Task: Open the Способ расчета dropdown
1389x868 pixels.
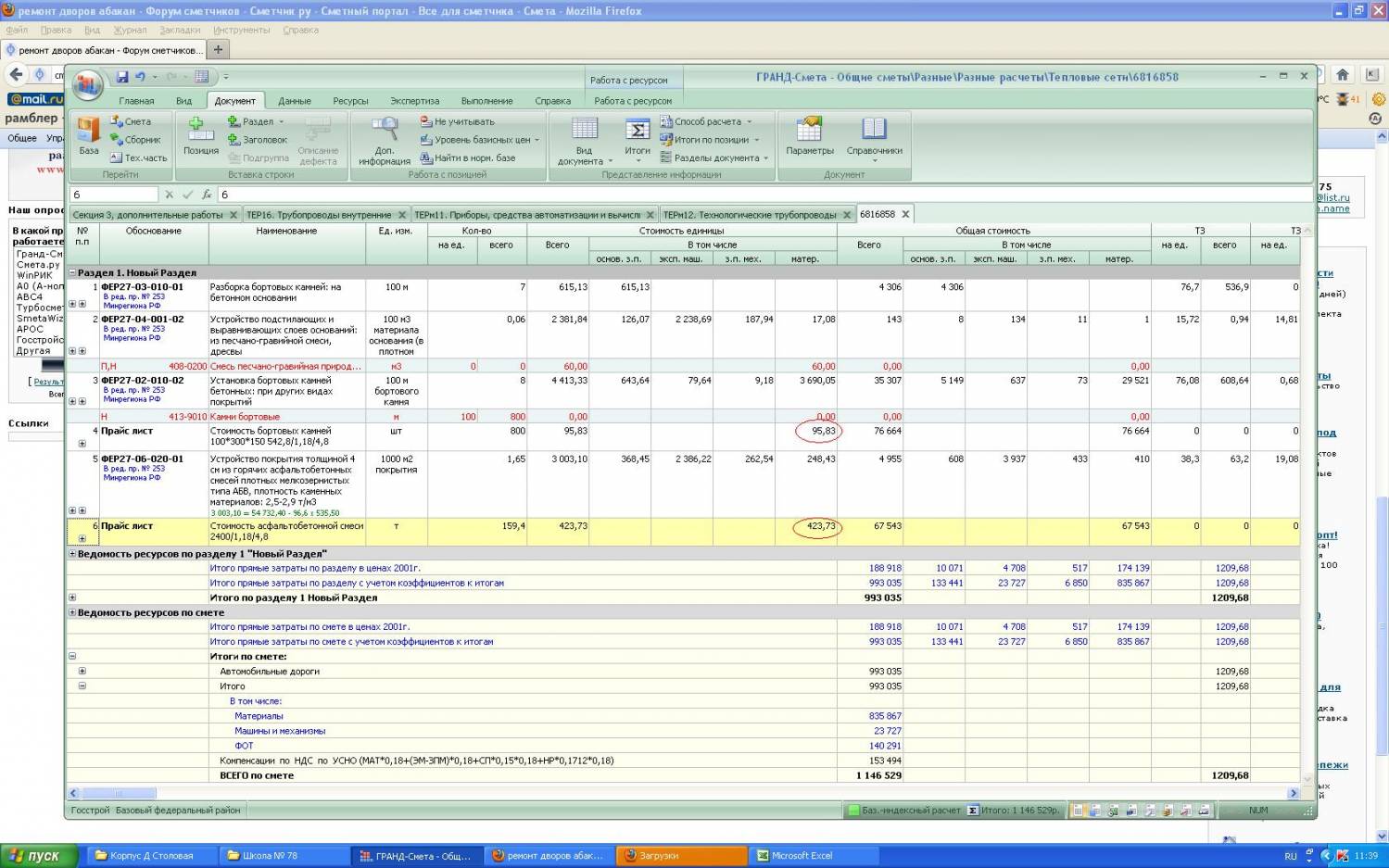Action: coord(707,121)
